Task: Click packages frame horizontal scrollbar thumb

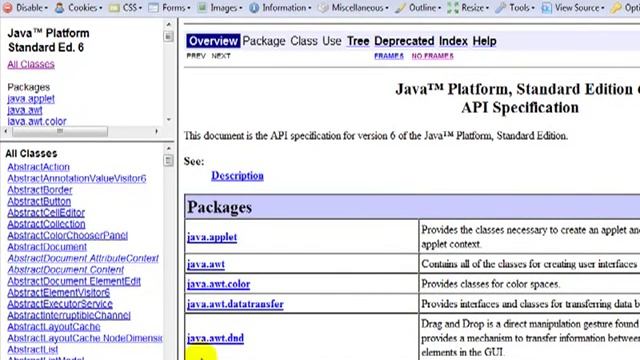Action: [x=60, y=131]
